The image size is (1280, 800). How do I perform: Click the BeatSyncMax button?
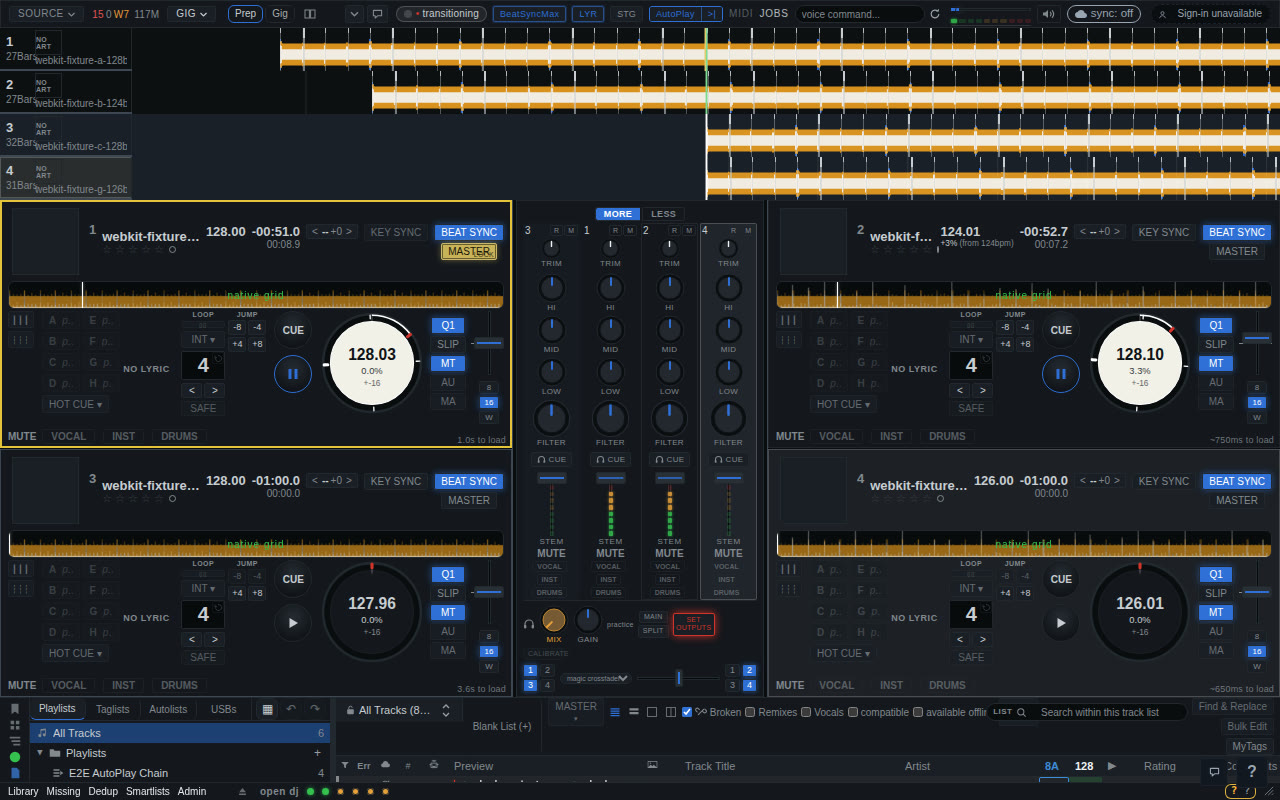529,14
